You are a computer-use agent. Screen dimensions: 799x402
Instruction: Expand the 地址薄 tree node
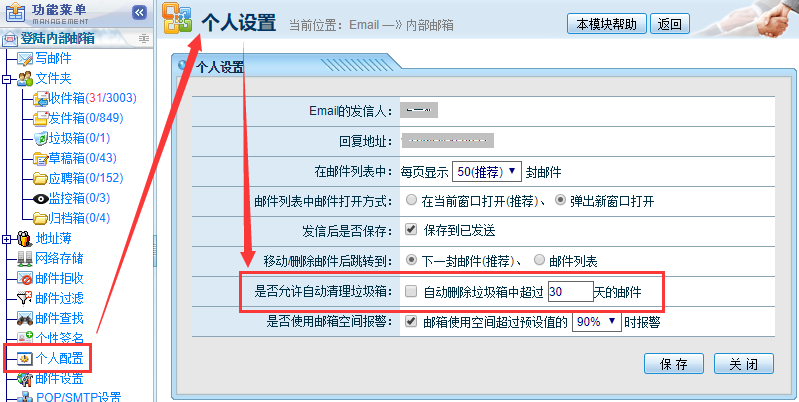pyautogui.click(x=7, y=239)
